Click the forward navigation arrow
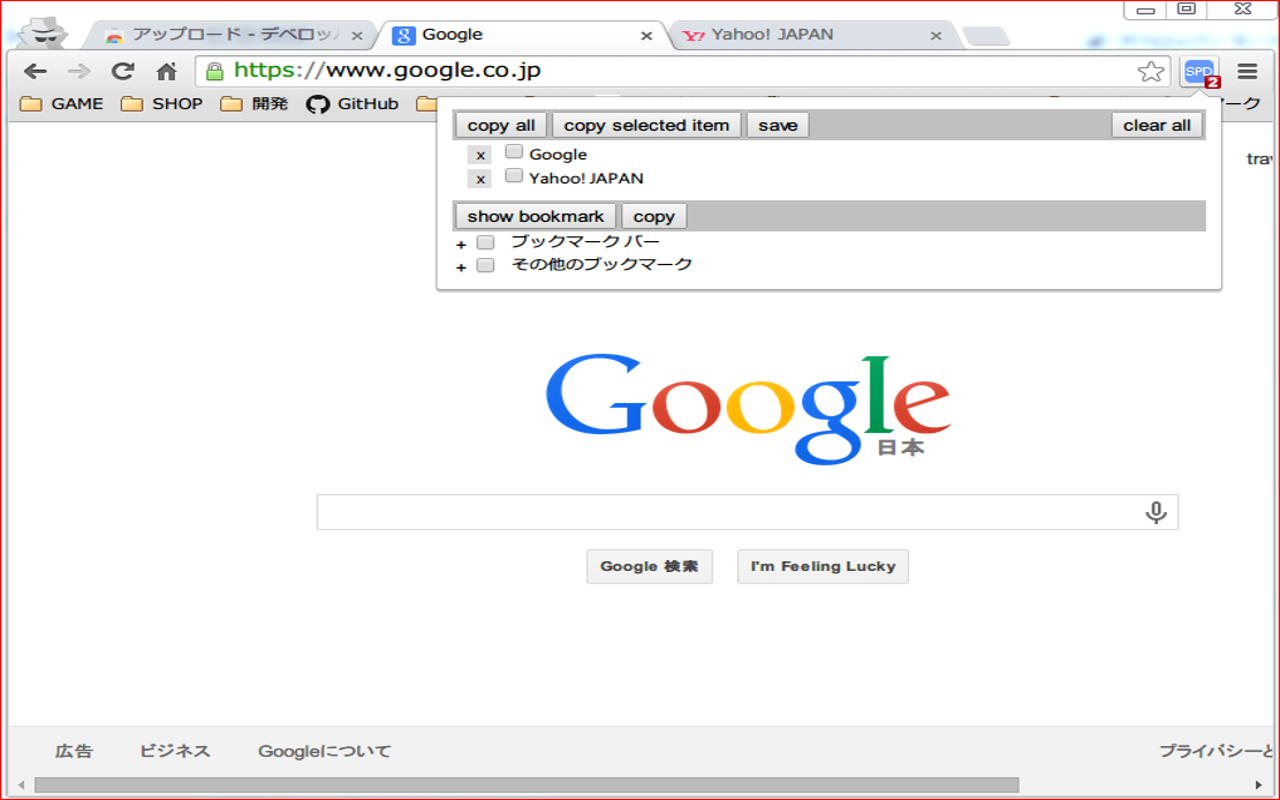 click(79, 71)
